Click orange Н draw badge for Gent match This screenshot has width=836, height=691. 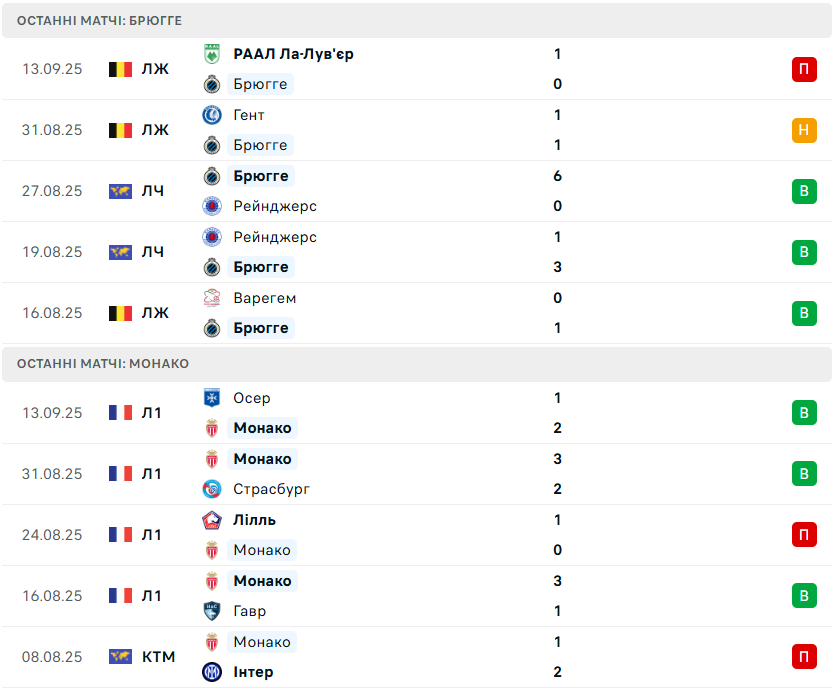point(804,130)
